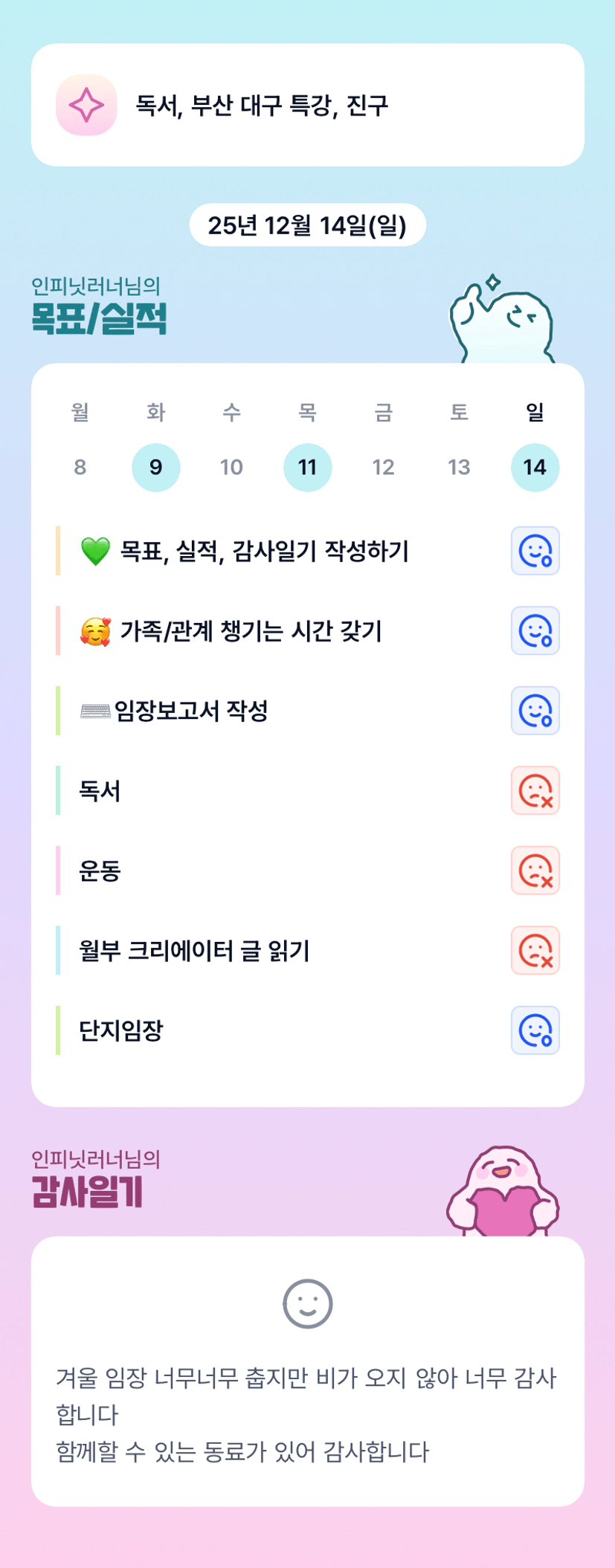Toggle status face for 임장보고서 작성
The height and width of the screenshot is (1568, 615).
pyautogui.click(x=535, y=711)
